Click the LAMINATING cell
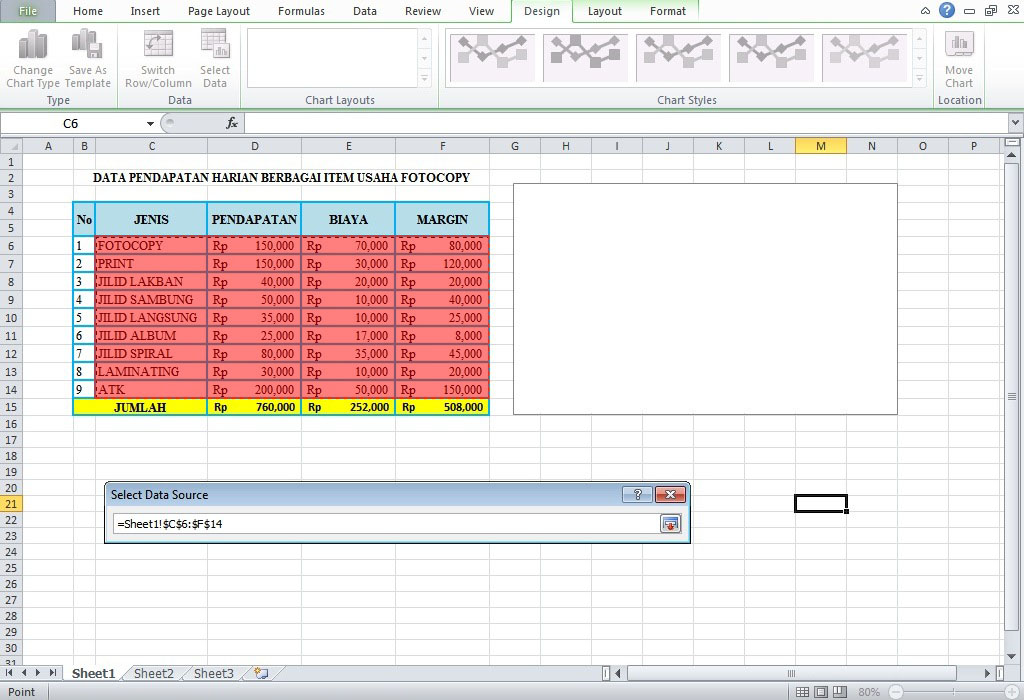This screenshot has width=1024, height=700. 151,372
